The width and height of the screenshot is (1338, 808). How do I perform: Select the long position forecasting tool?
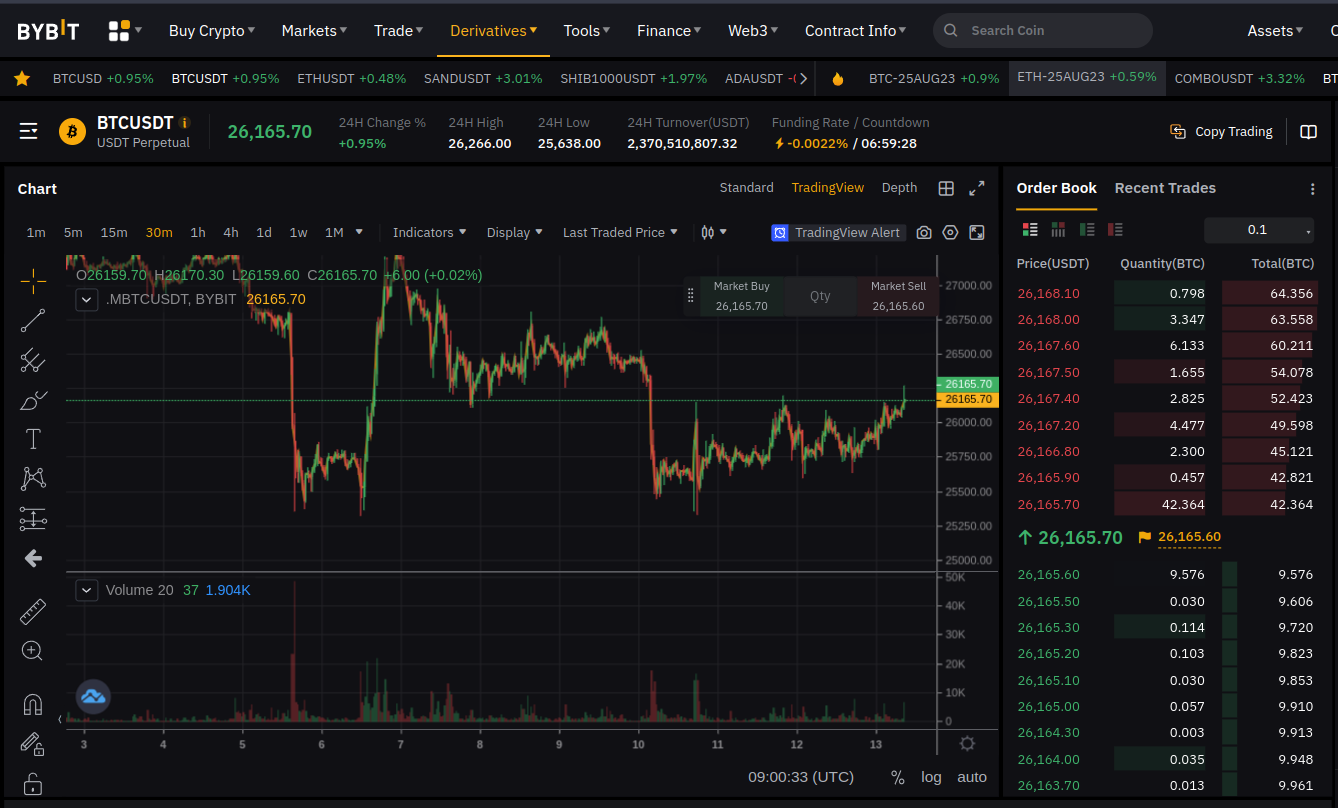click(x=33, y=518)
